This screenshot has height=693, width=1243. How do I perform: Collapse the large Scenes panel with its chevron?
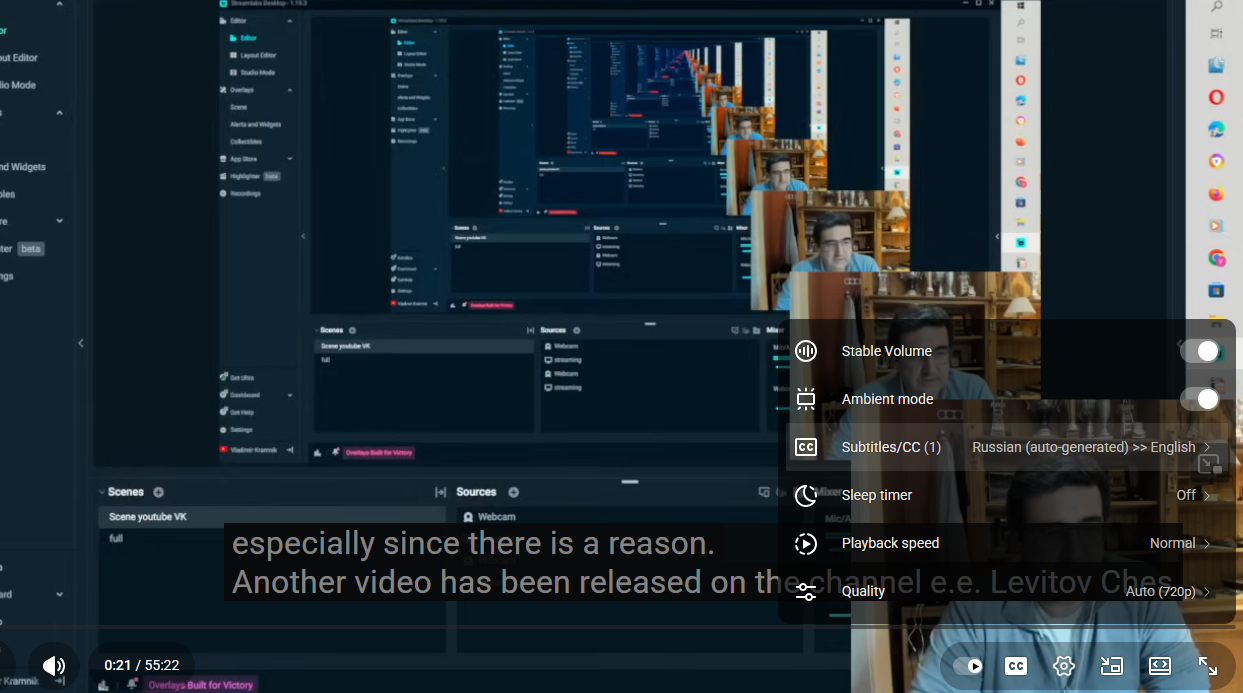click(102, 492)
